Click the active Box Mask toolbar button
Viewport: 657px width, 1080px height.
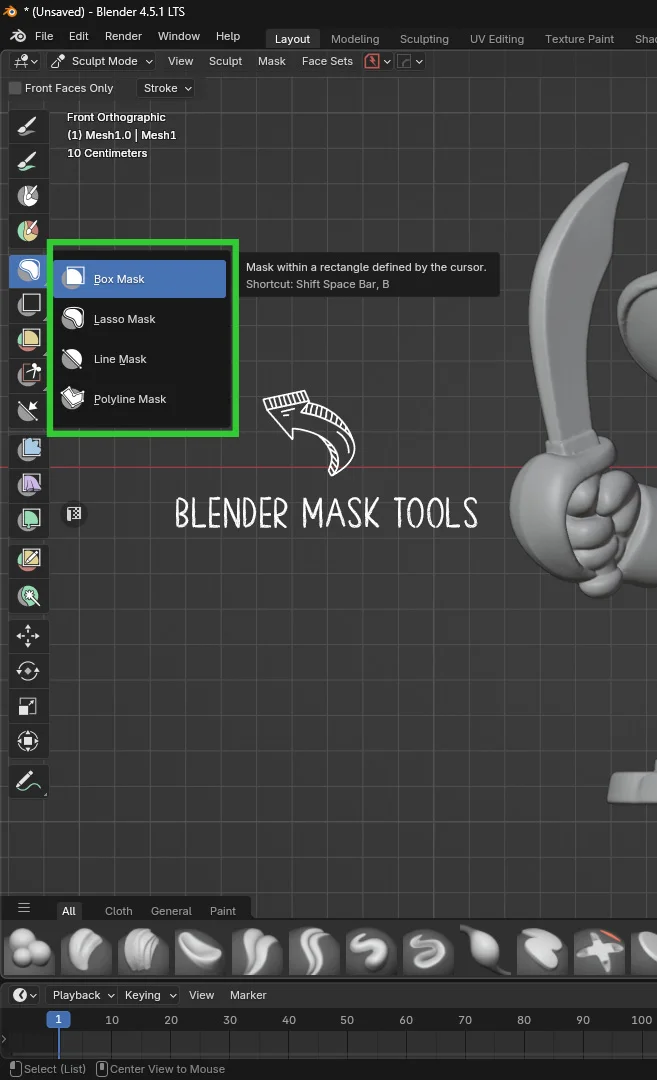[28, 270]
